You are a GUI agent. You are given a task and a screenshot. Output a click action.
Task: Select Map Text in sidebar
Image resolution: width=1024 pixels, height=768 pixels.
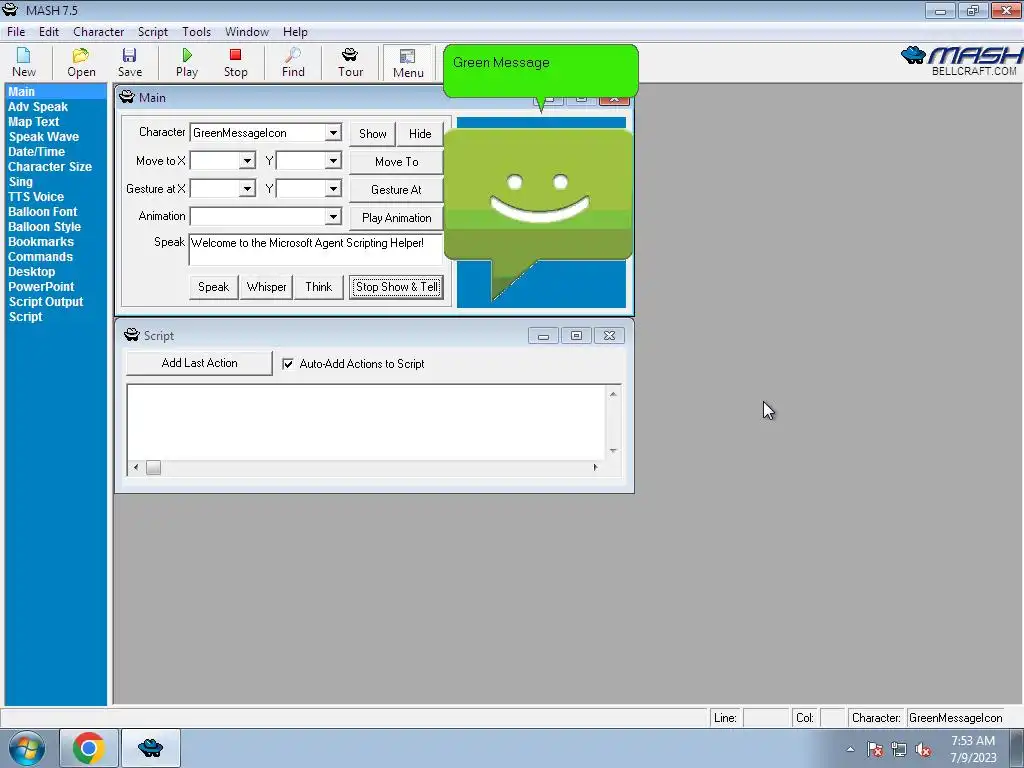pyautogui.click(x=33, y=121)
